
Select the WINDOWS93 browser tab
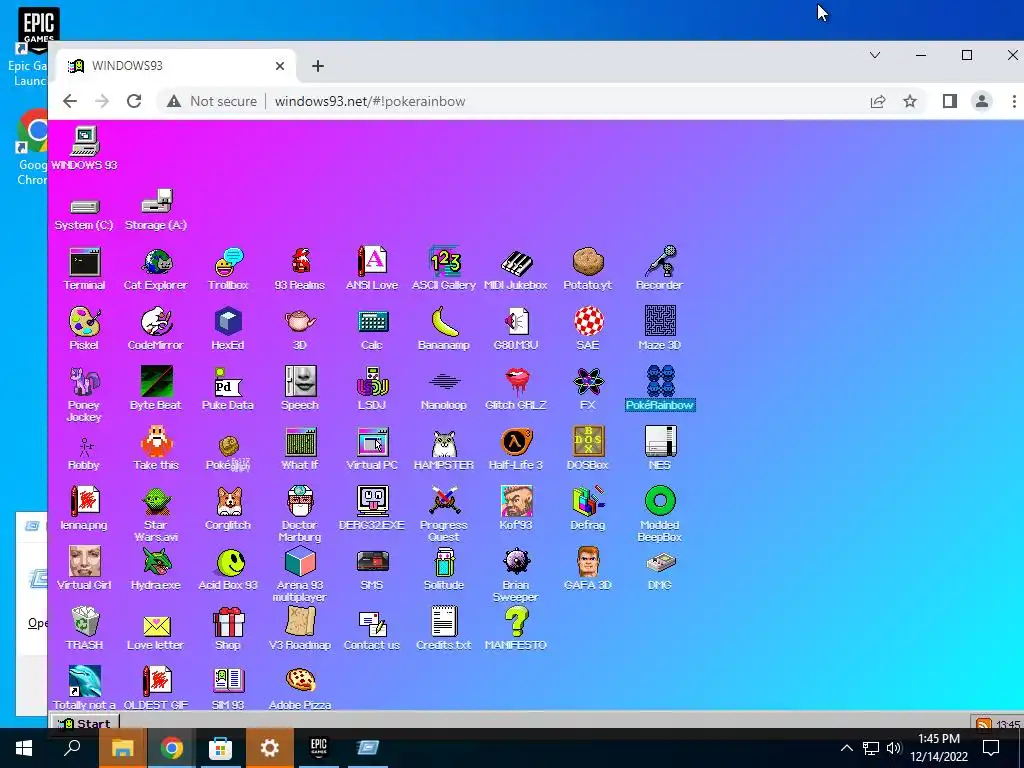click(x=176, y=66)
